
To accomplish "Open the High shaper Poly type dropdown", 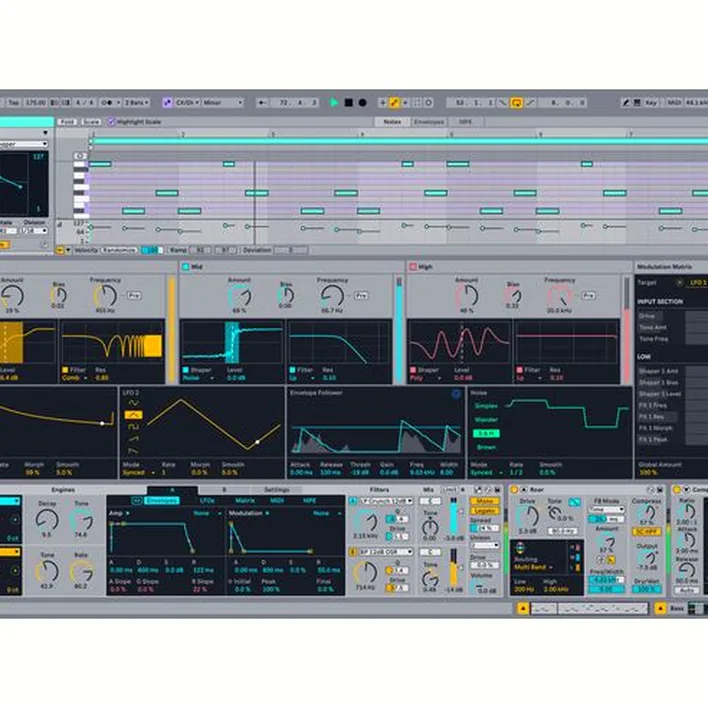I will 425,378.
